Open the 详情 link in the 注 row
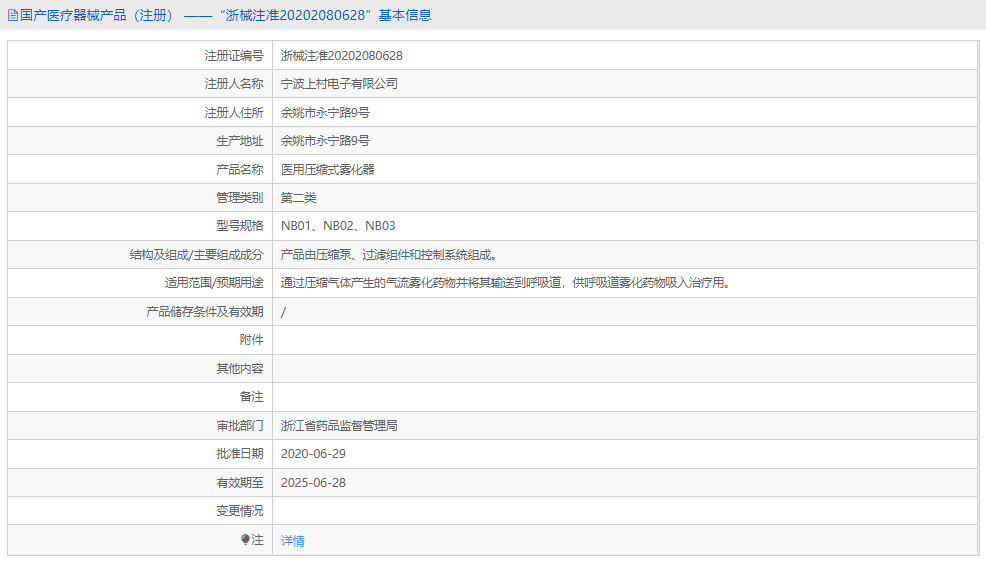The height and width of the screenshot is (562, 986). pyautogui.click(x=292, y=541)
